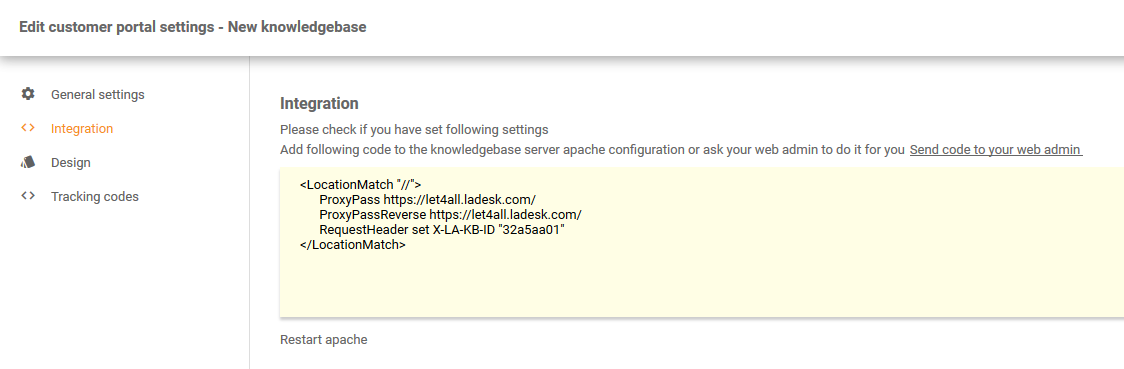The image size is (1124, 369).
Task: Click the gear icon for General settings
Action: [x=28, y=94]
